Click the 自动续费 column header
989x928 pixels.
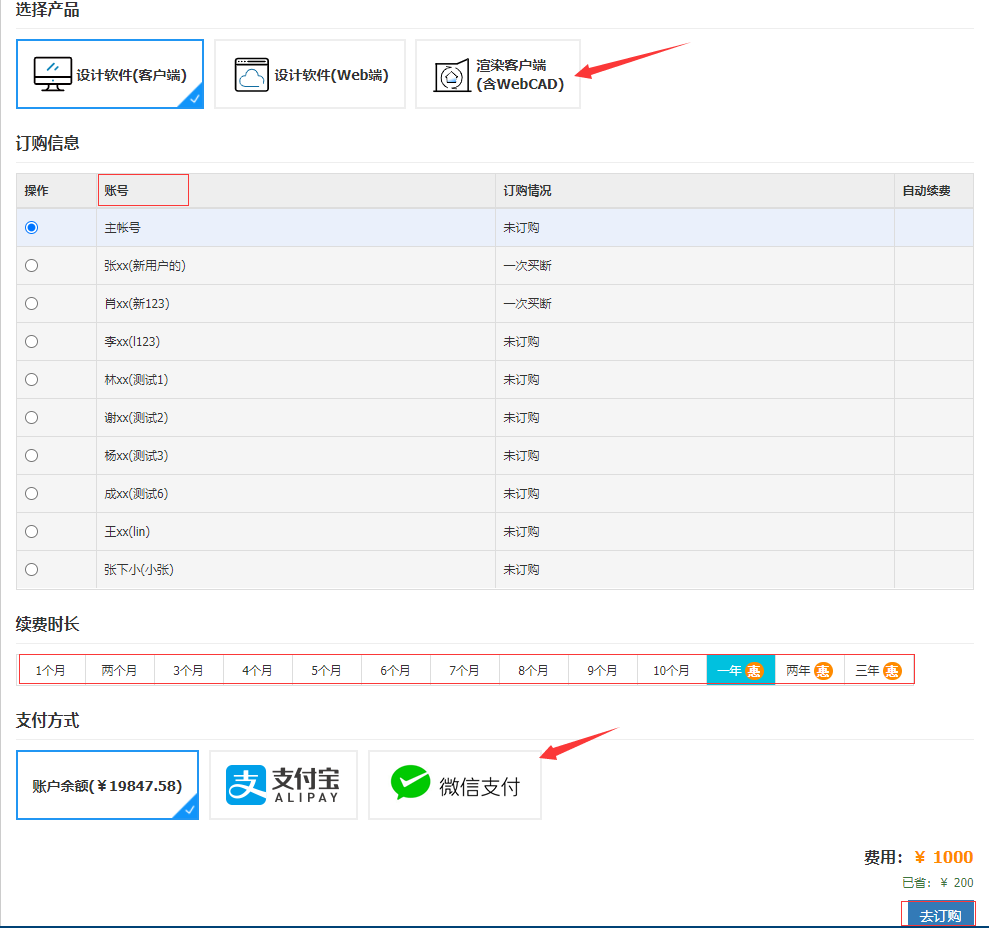point(926,190)
